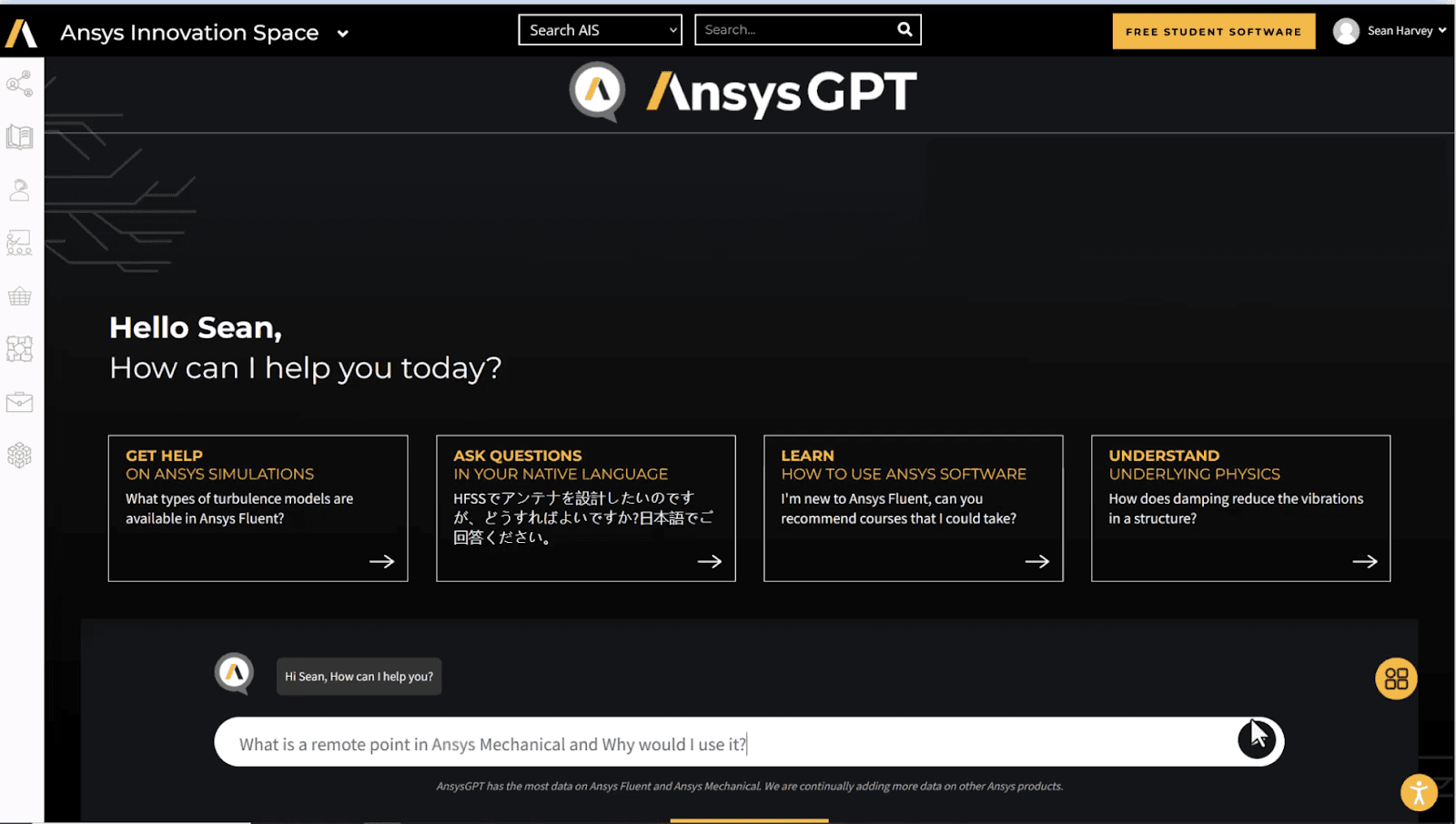Open the support headset person sidebar icon
1456x824 pixels.
point(20,190)
